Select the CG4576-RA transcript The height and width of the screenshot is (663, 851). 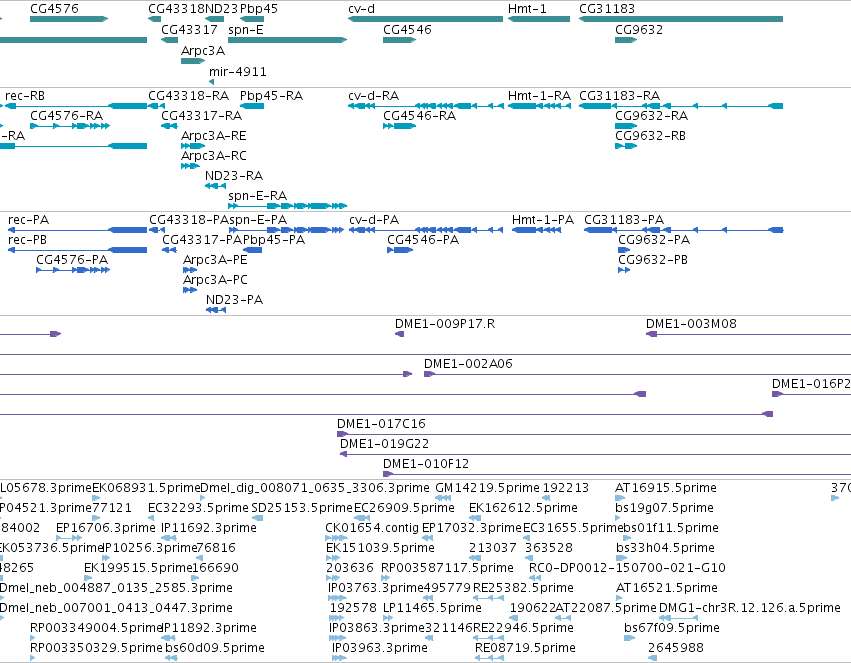click(70, 126)
